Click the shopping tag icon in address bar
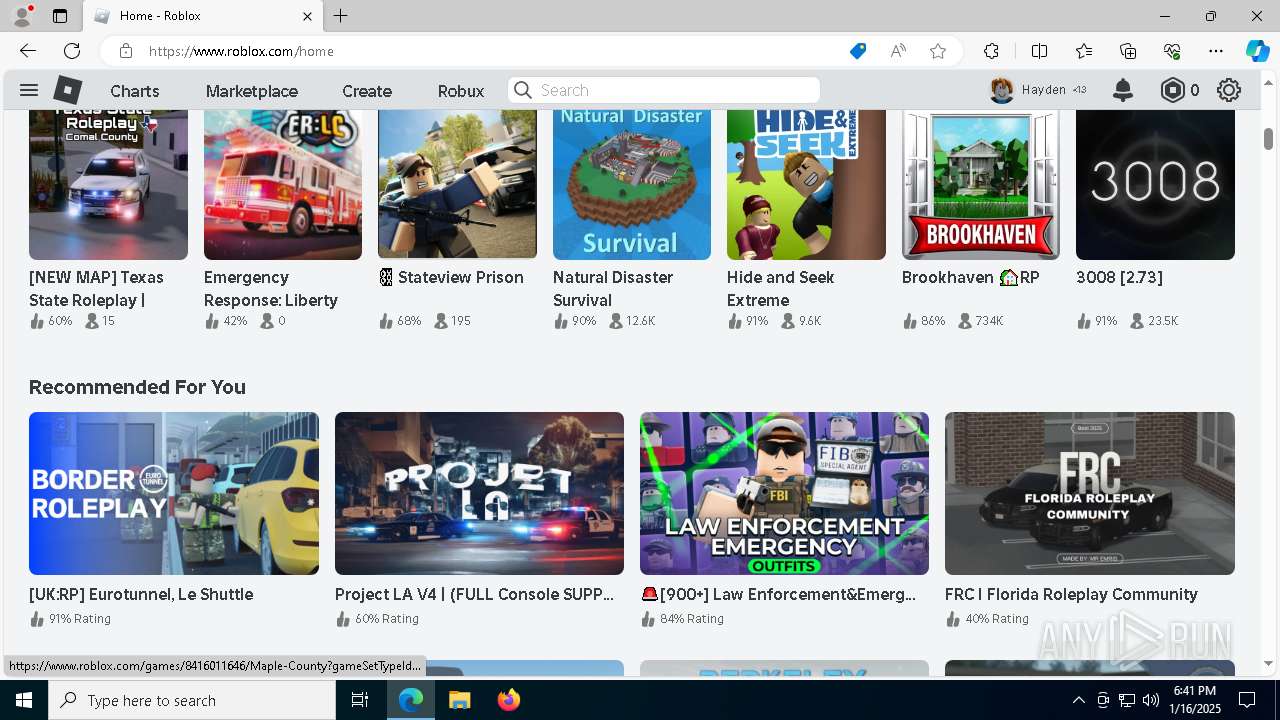The height and width of the screenshot is (720, 1280). click(x=858, y=51)
